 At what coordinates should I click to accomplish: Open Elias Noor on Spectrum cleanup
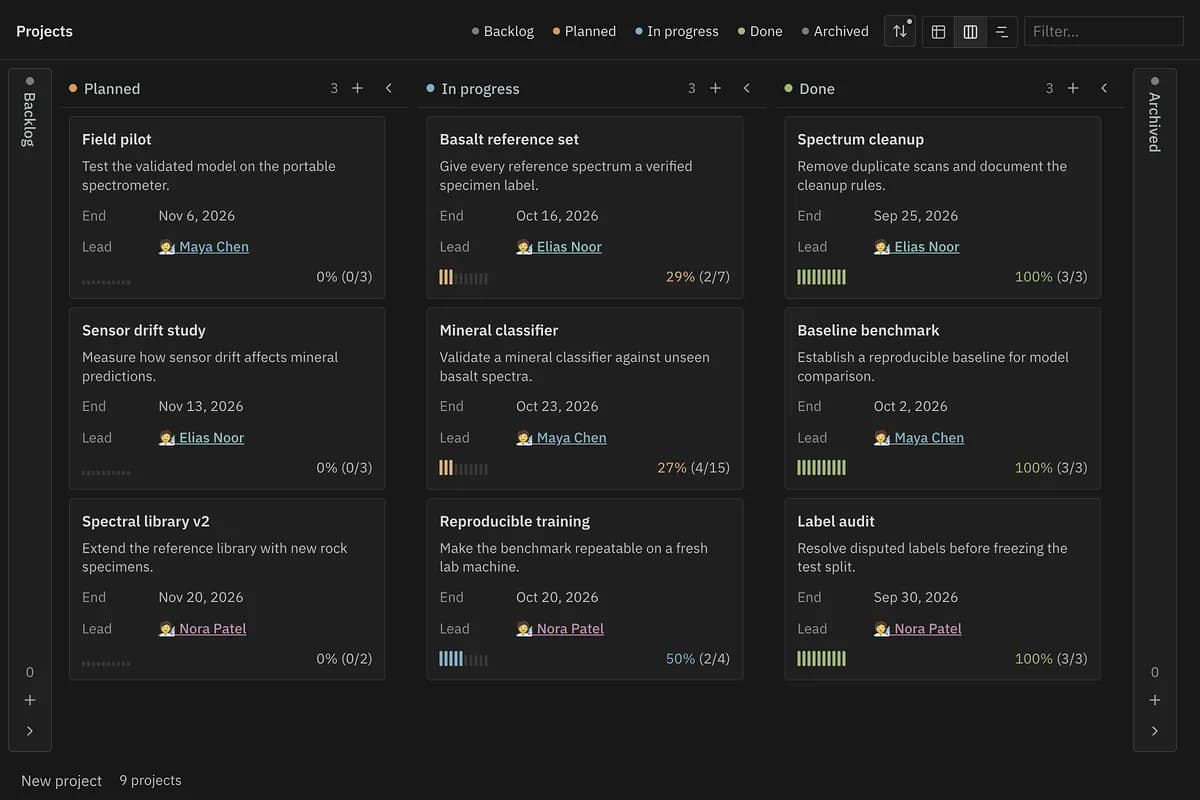[917, 246]
